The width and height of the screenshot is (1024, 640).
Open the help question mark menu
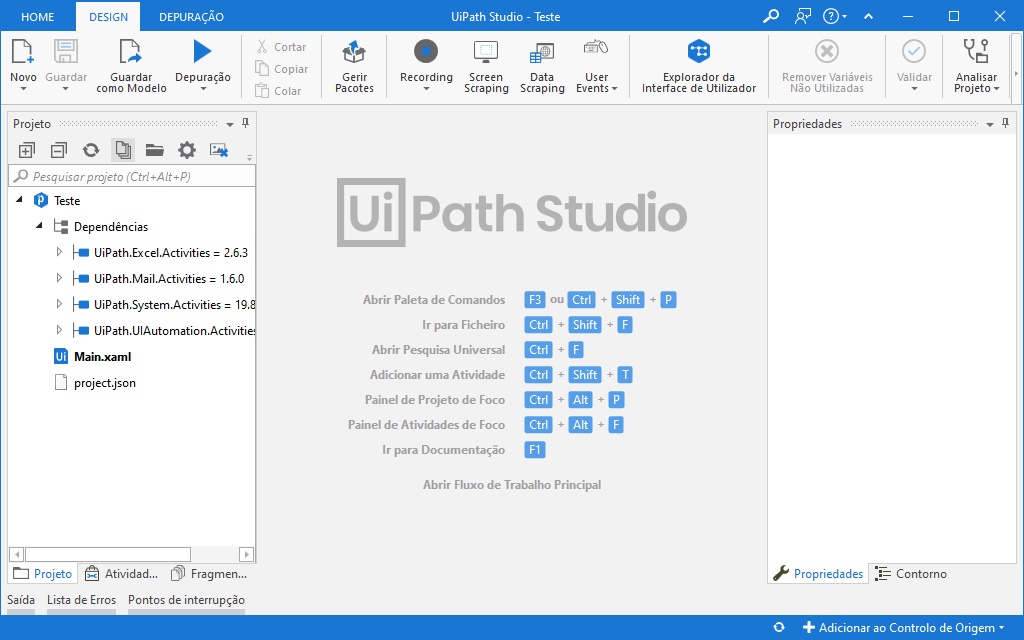[x=835, y=16]
